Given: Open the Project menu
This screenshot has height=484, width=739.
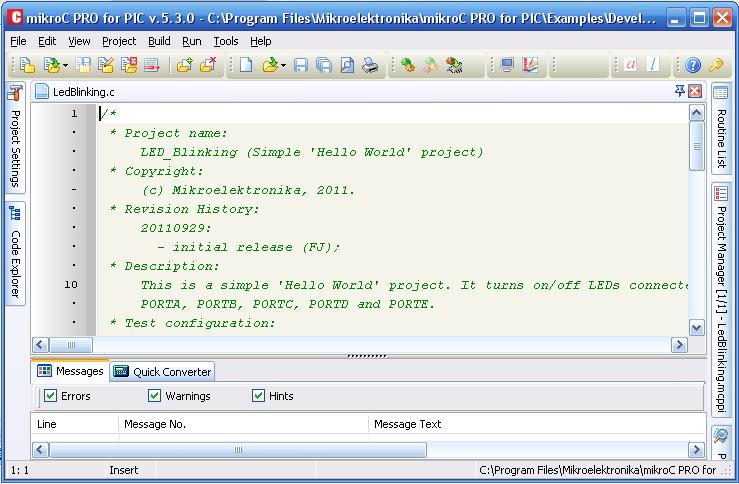Looking at the screenshot, I should click(119, 41).
